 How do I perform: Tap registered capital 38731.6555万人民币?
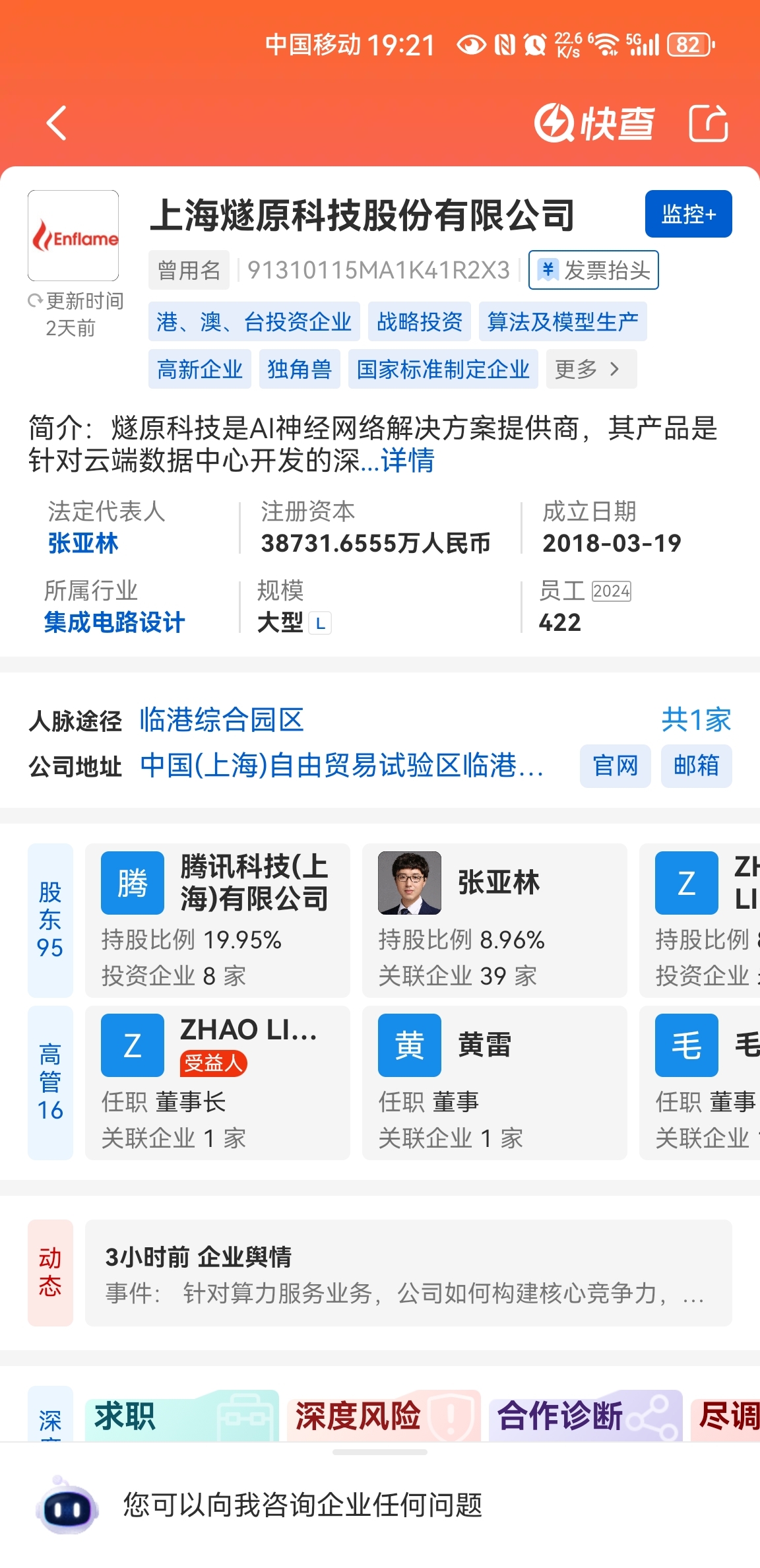coord(376,543)
